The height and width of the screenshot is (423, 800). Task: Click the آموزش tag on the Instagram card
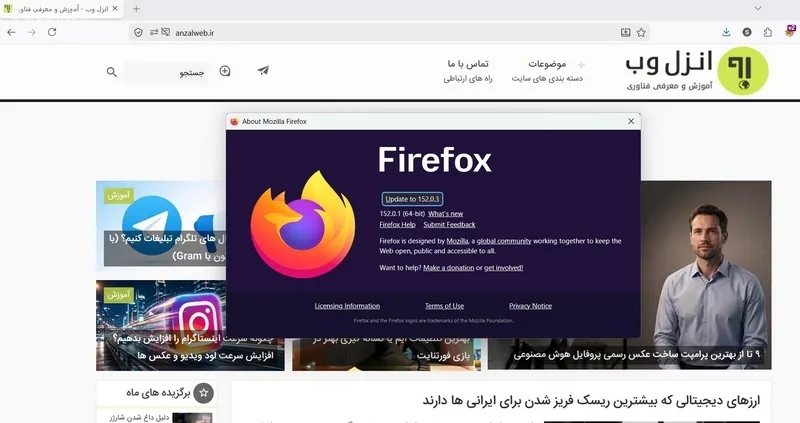click(x=119, y=294)
